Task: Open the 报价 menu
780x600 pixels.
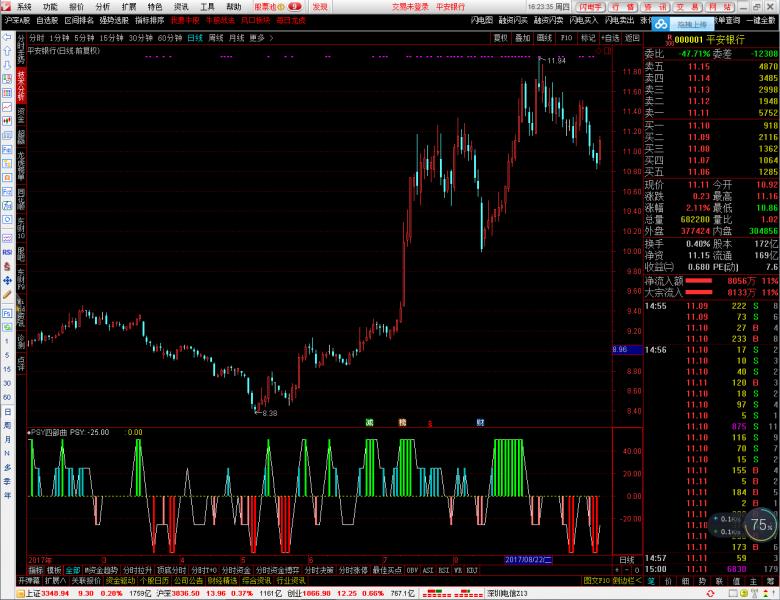Action: [76, 6]
